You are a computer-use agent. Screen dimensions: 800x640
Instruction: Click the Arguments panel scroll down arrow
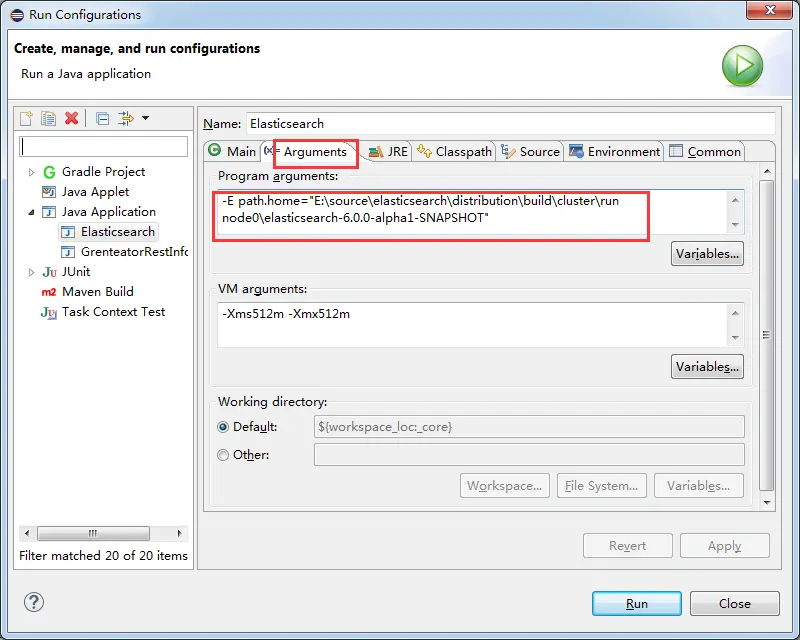click(767, 503)
